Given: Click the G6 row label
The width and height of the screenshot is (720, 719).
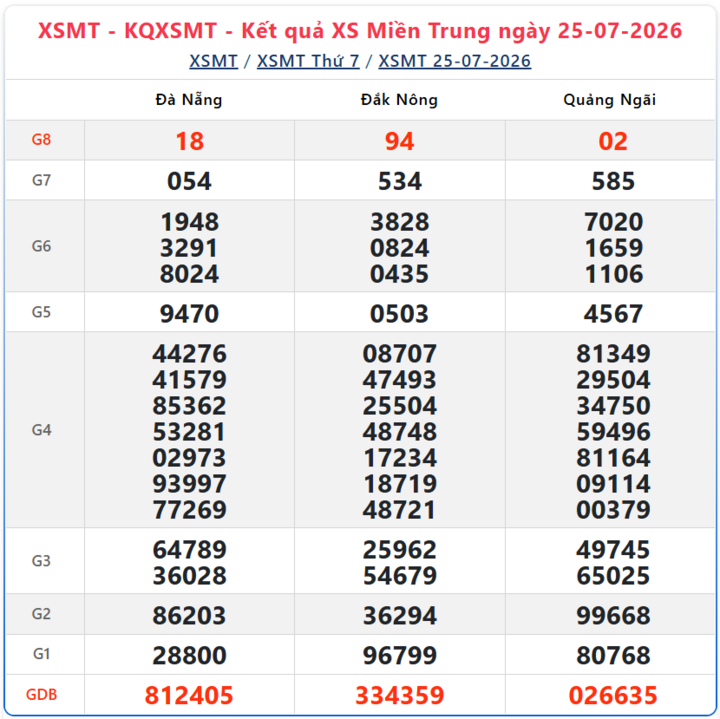Looking at the screenshot, I should point(41,246).
